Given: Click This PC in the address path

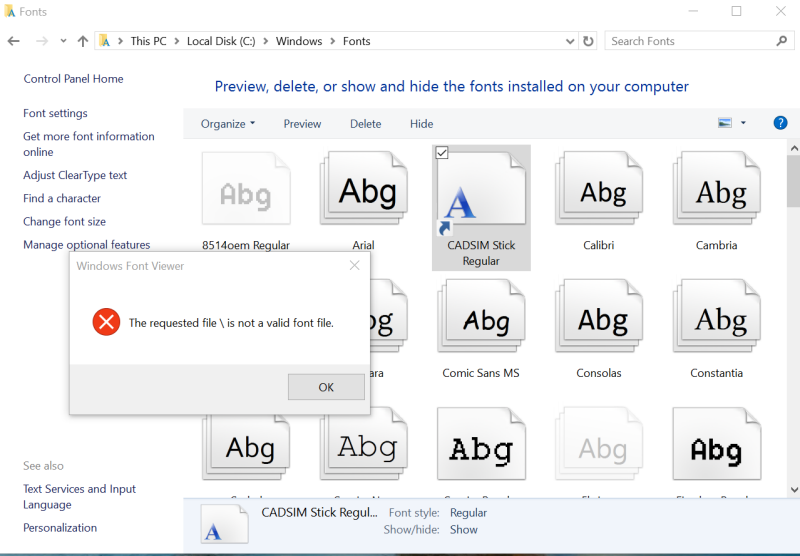Looking at the screenshot, I should point(148,41).
